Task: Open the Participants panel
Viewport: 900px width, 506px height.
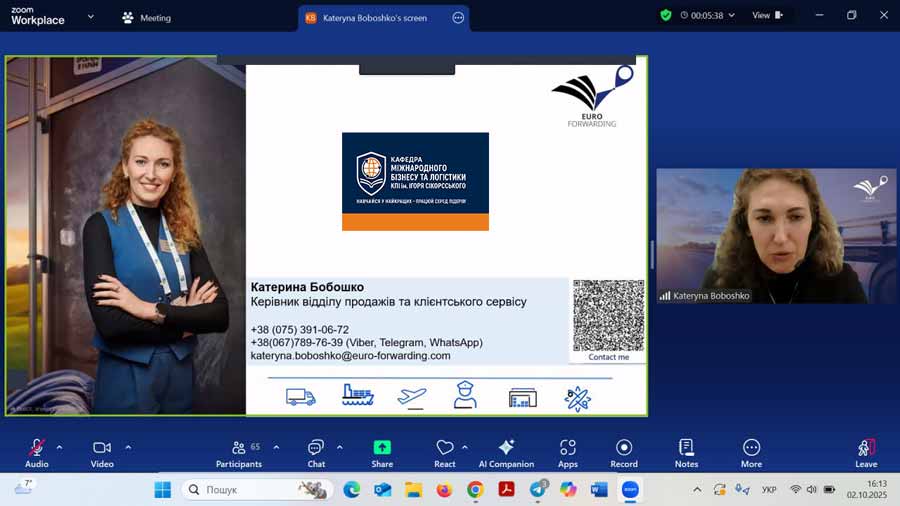Action: tap(239, 449)
